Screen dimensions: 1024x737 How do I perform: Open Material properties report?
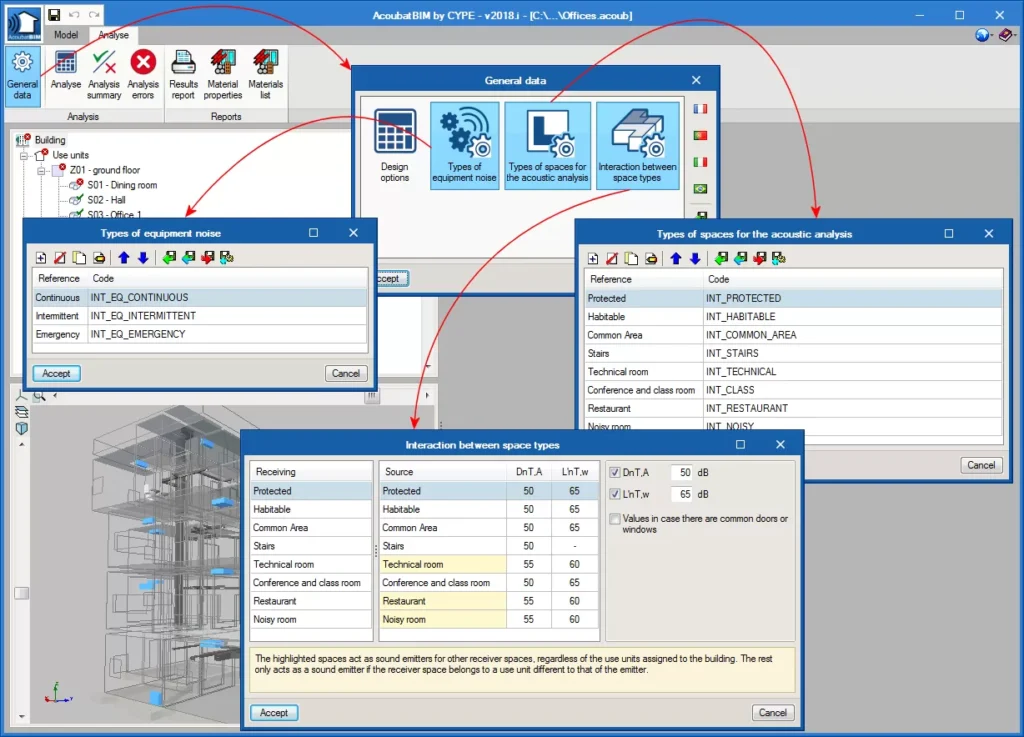point(223,74)
